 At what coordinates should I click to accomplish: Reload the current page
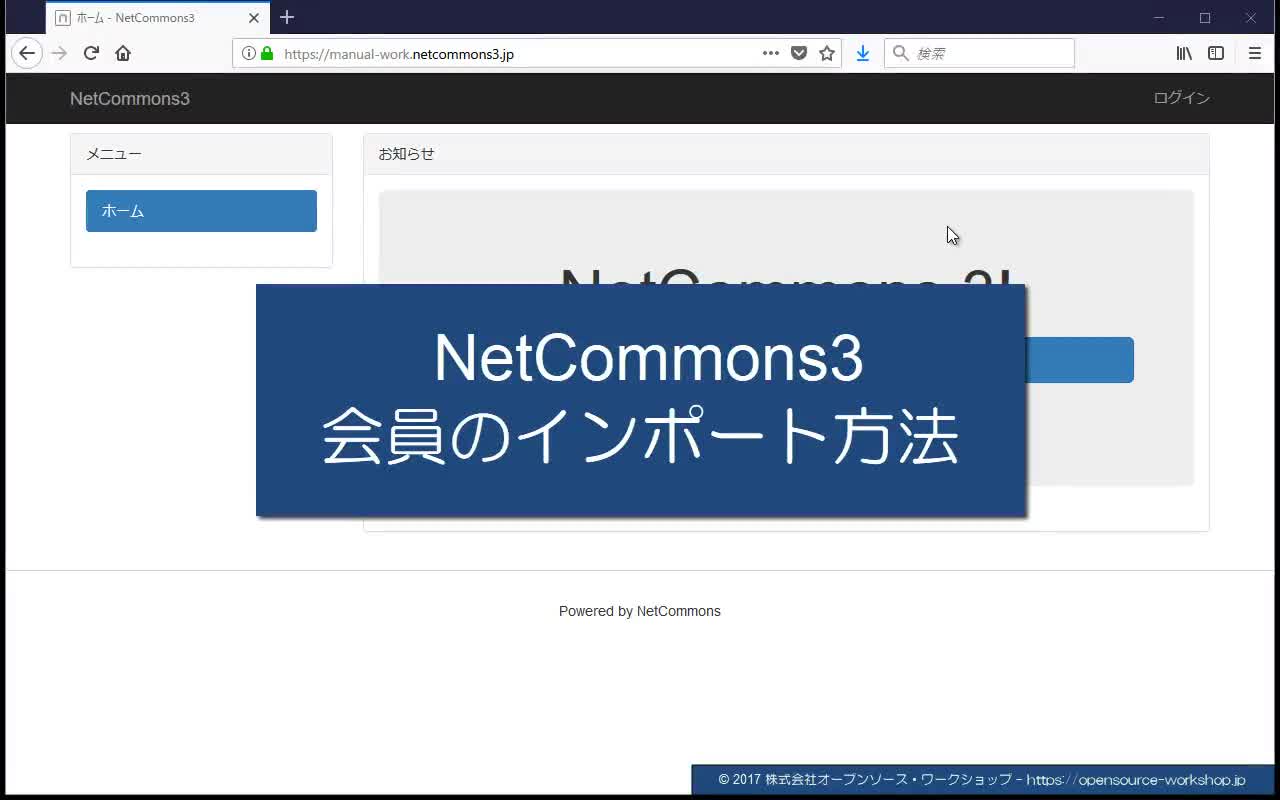click(x=91, y=53)
